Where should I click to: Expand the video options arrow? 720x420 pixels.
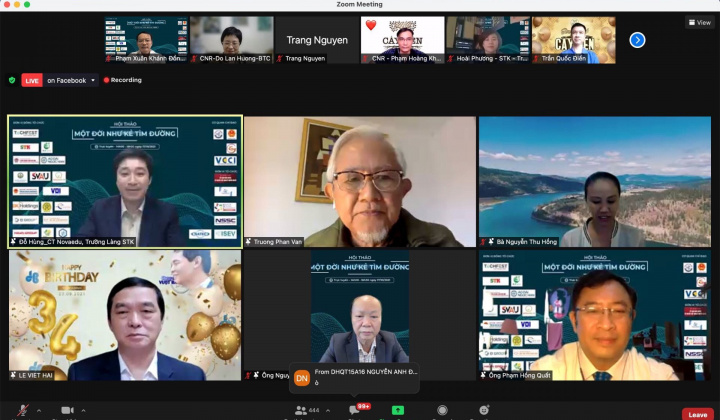point(86,411)
